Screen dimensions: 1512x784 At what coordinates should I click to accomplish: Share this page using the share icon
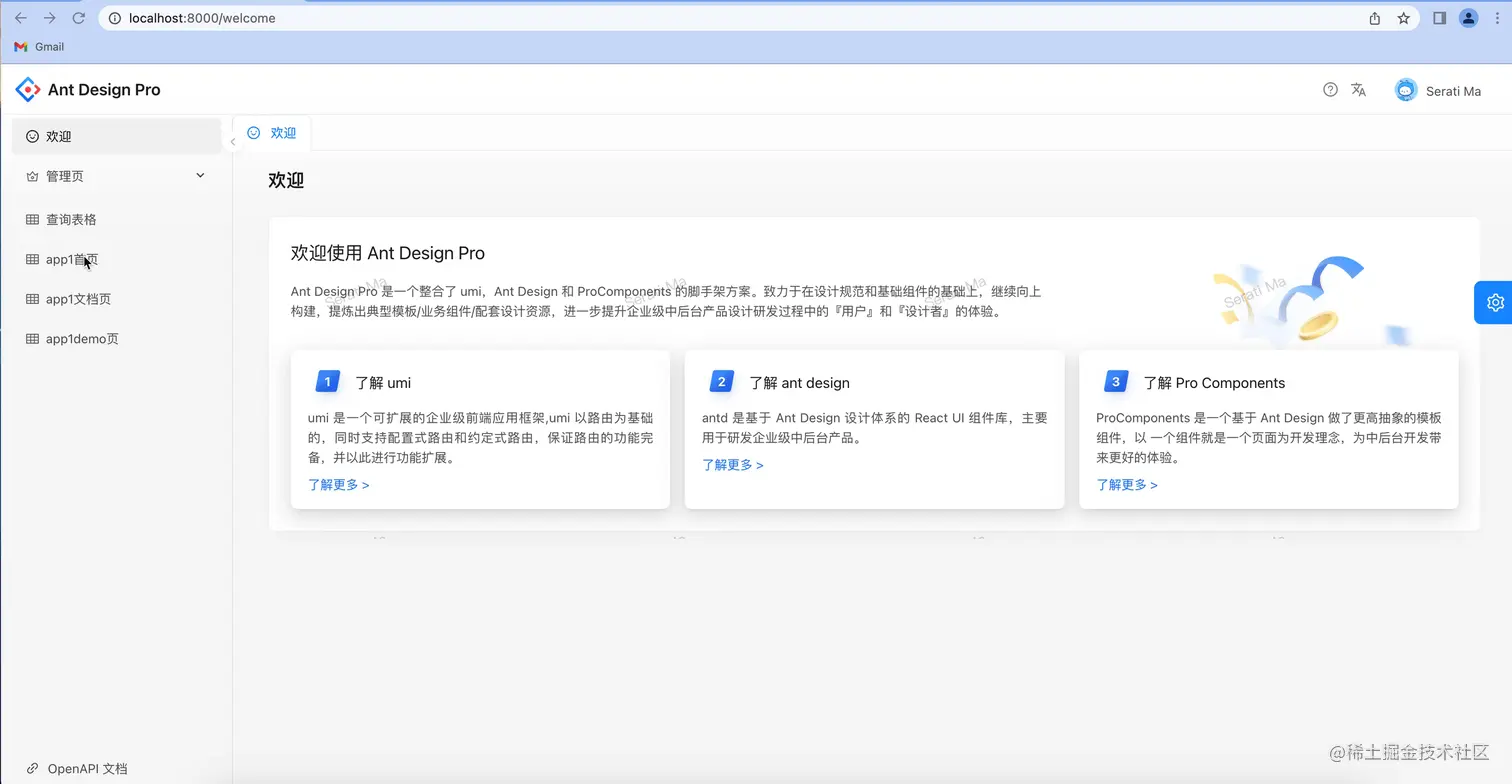tap(1375, 18)
